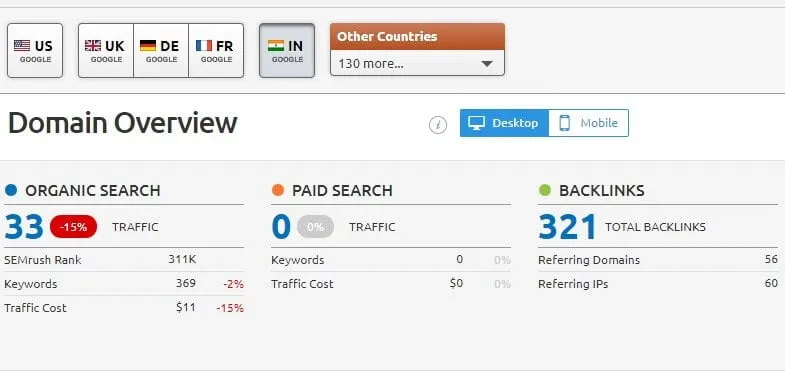This screenshot has width=785, height=383.
Task: Open the PAID SEARCH heading
Action: 342,191
